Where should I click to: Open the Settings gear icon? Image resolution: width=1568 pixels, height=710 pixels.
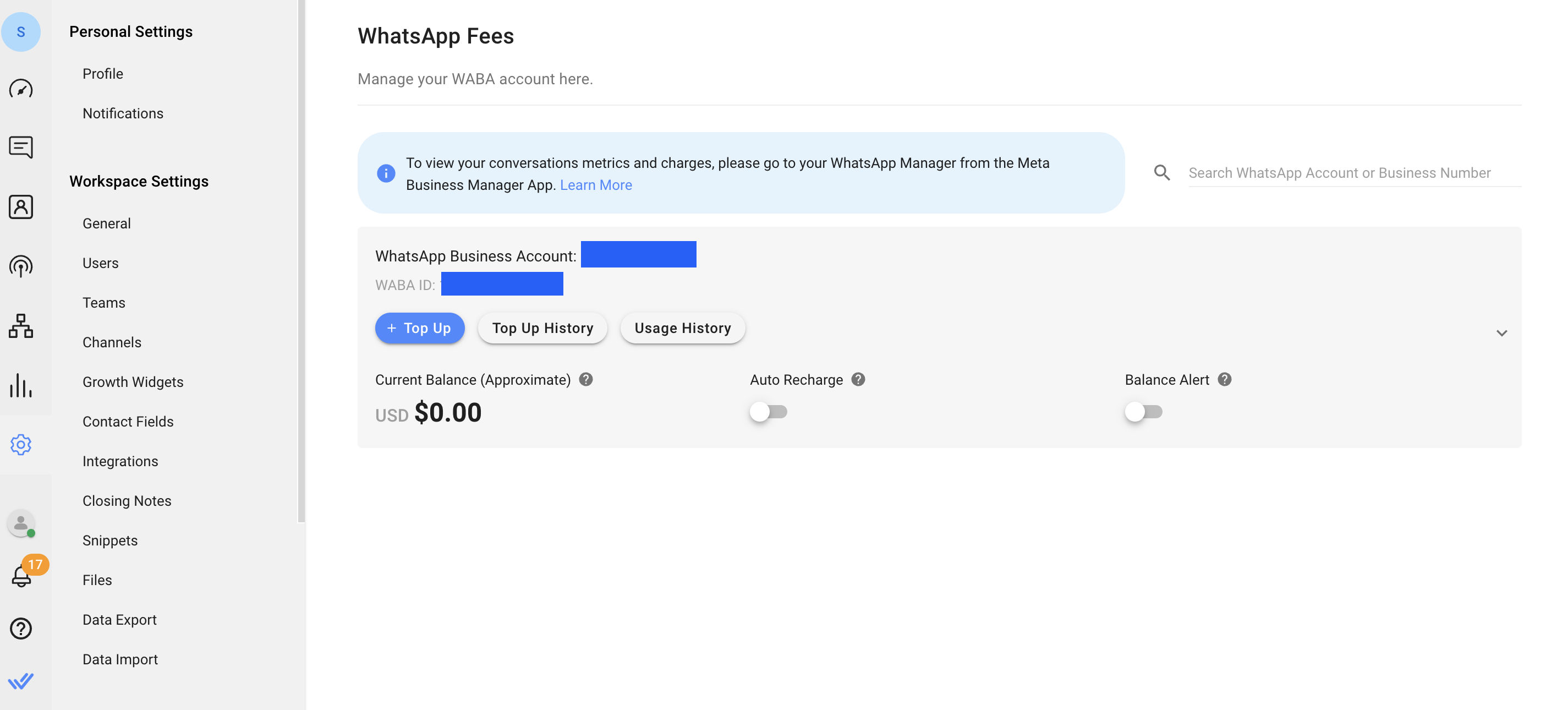(x=21, y=445)
